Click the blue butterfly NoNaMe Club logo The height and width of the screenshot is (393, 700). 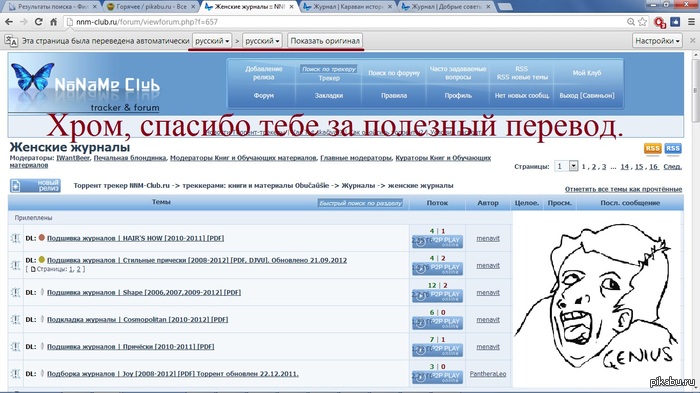point(32,77)
